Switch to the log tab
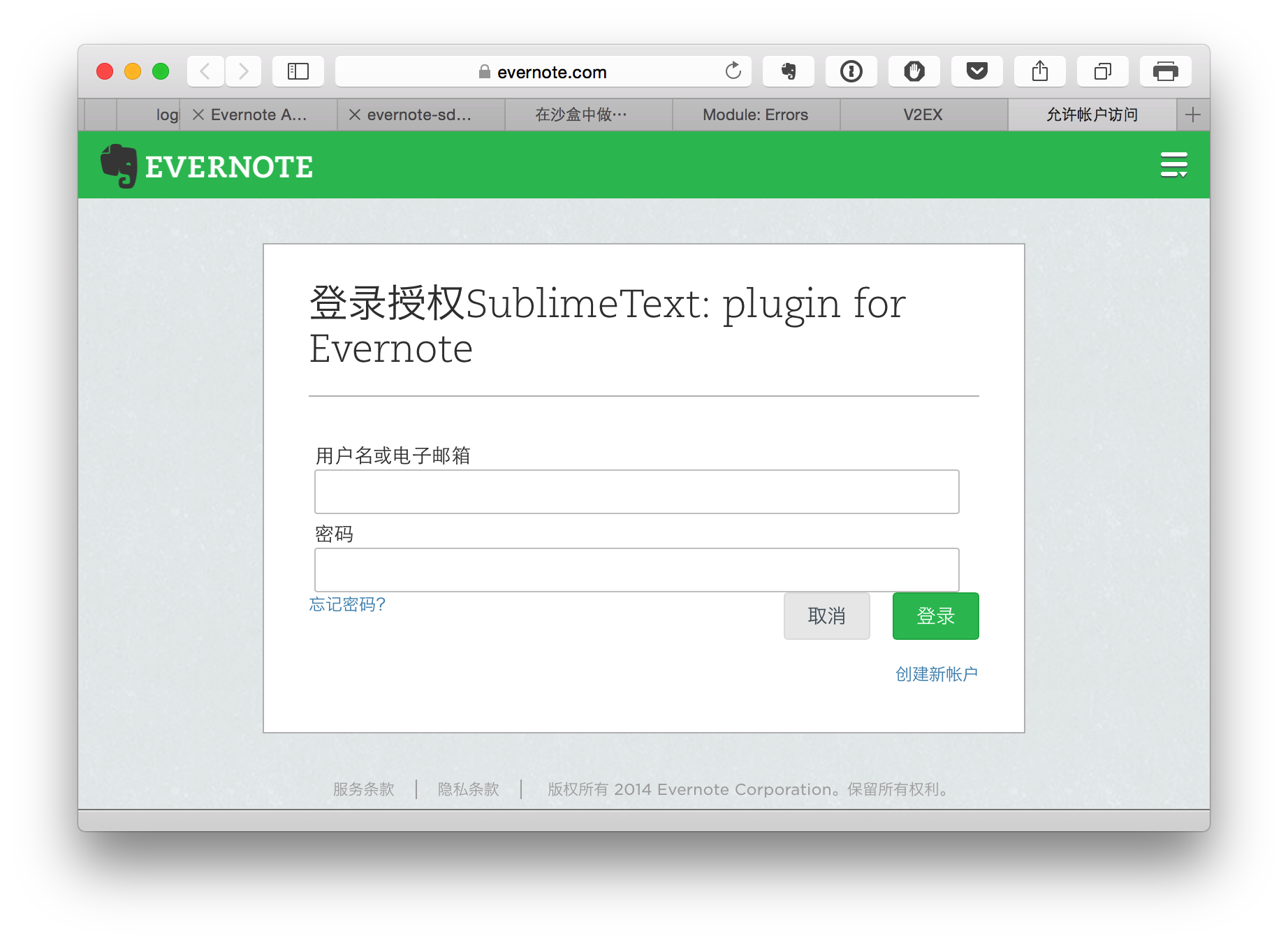Viewport: 1288px width, 943px height. 149,115
